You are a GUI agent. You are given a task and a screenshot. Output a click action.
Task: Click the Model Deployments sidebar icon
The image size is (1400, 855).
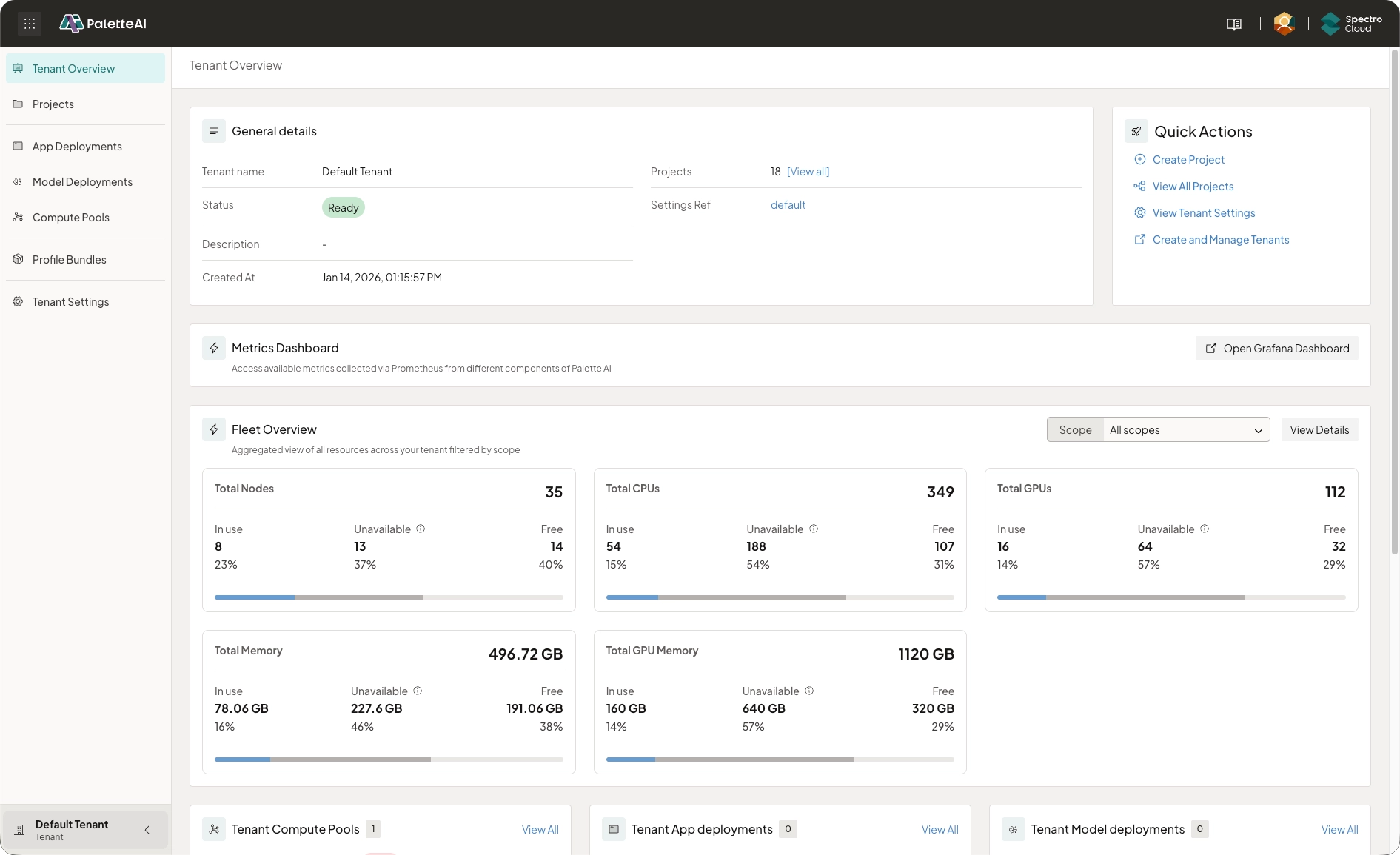(18, 181)
